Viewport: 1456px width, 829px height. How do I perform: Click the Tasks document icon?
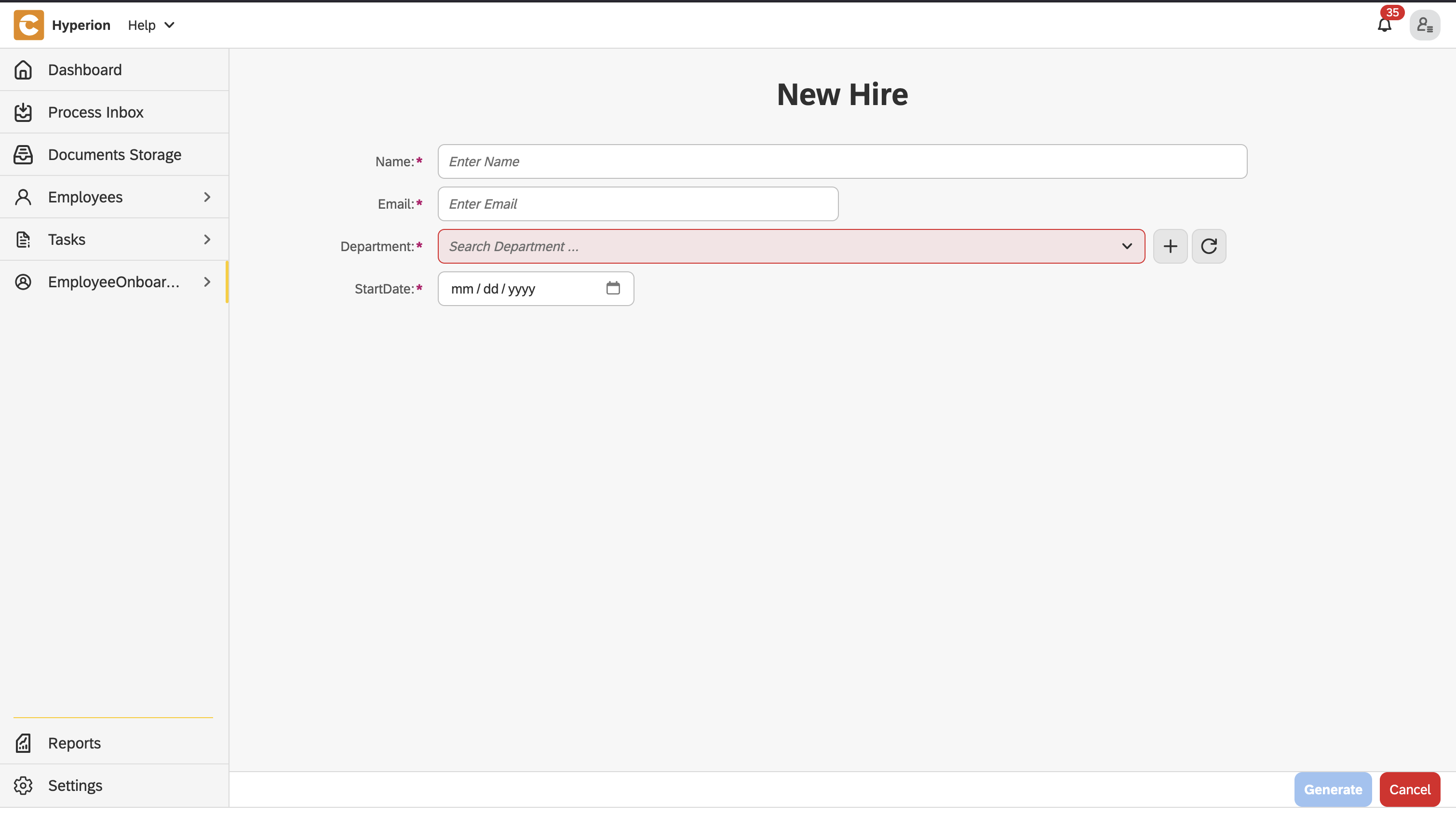click(23, 239)
